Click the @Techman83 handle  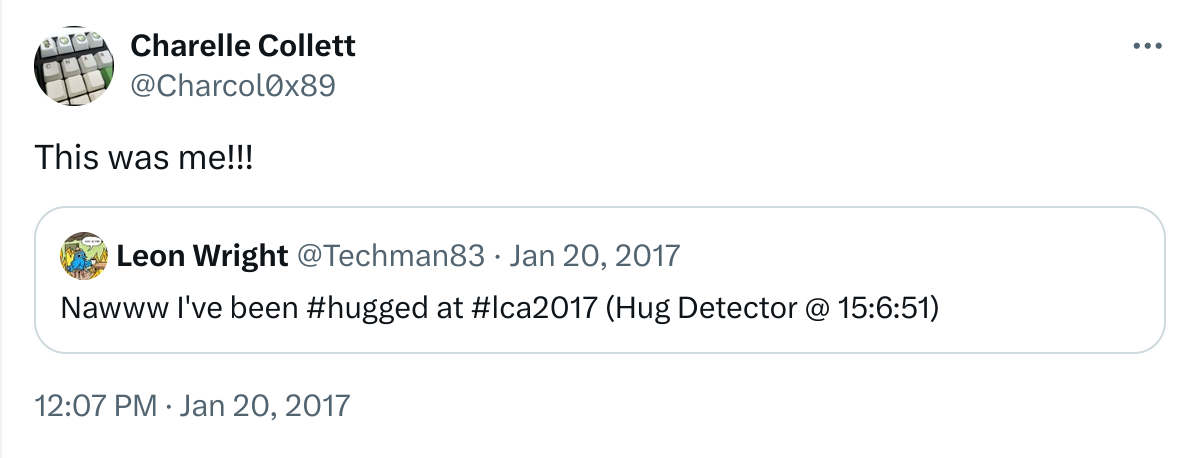click(391, 256)
